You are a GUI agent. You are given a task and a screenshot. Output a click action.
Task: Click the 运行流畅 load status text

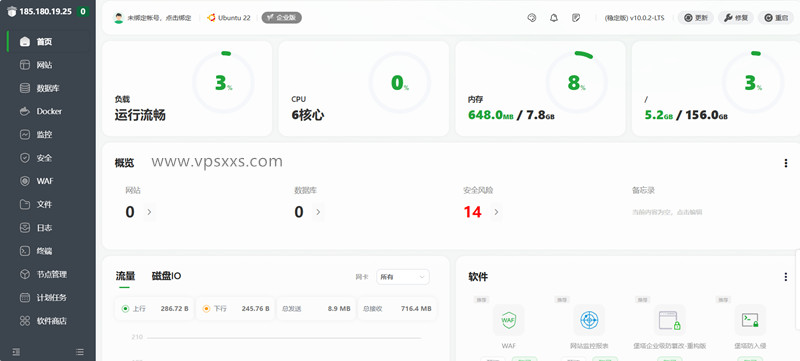tap(140, 115)
